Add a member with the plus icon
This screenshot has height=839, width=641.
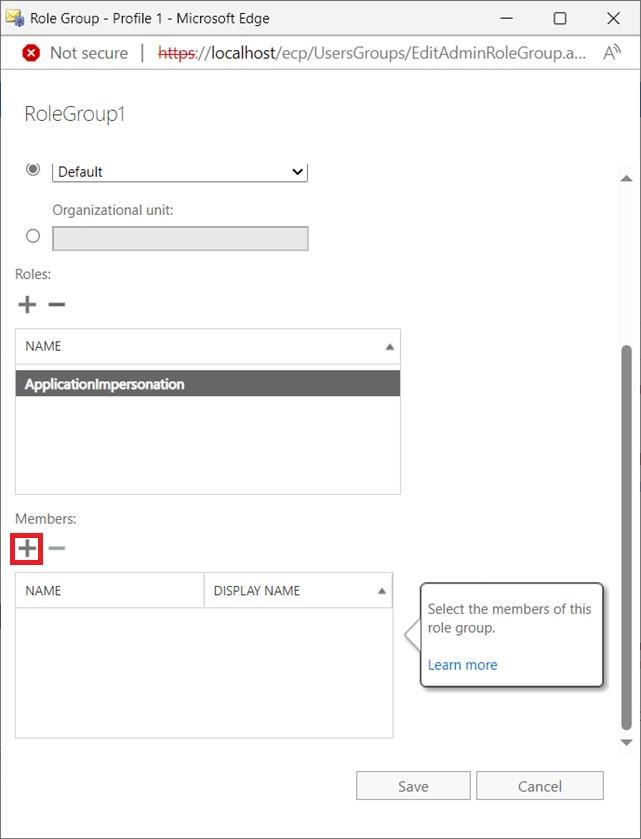[27, 548]
